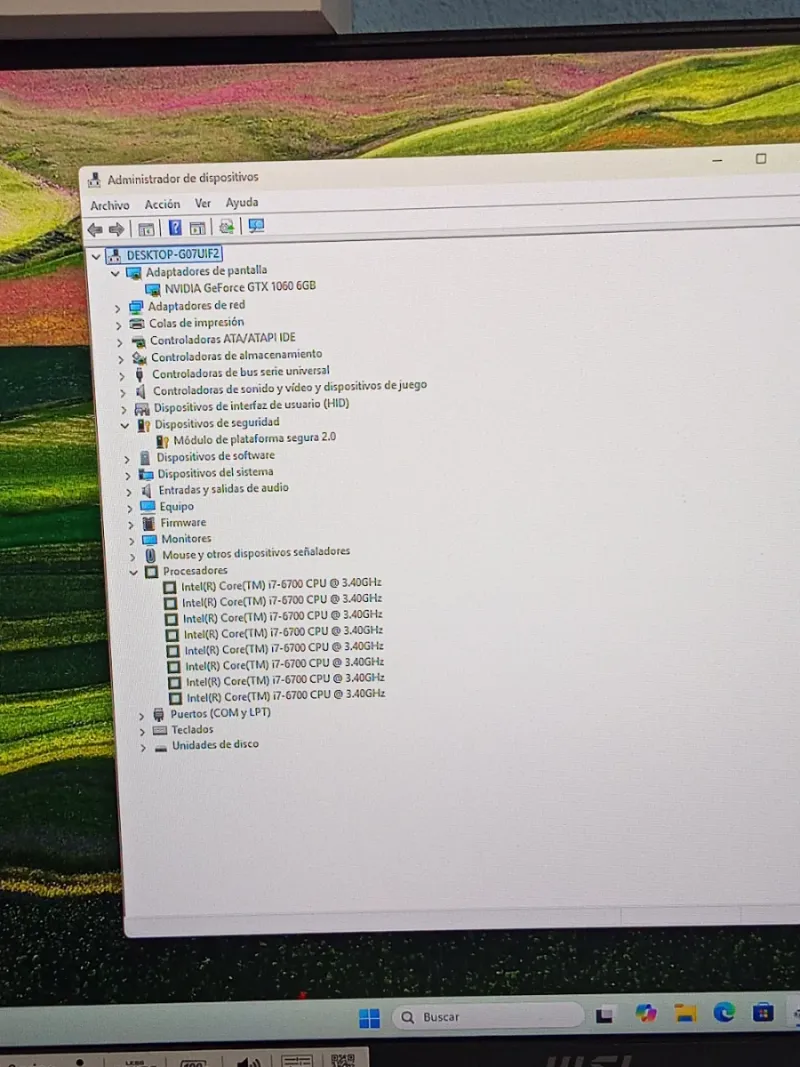Open File Explorer from the taskbar
Image resolution: width=800 pixels, height=1067 pixels.
[685, 1014]
